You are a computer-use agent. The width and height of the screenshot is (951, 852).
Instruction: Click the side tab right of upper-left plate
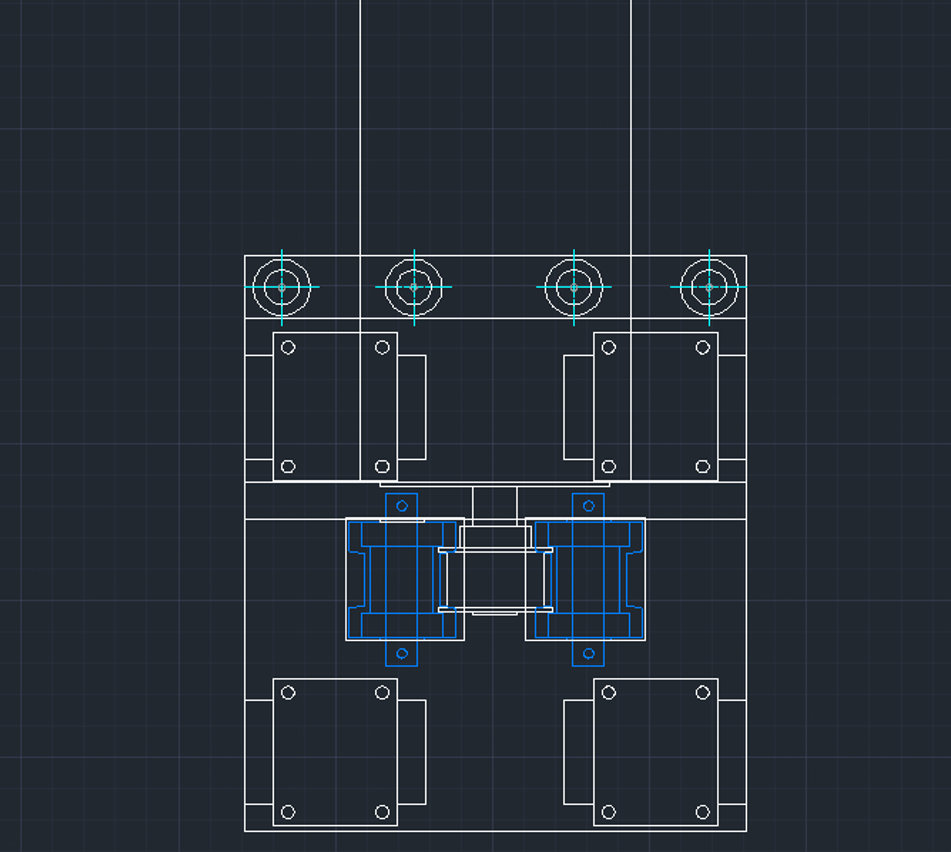[412, 408]
